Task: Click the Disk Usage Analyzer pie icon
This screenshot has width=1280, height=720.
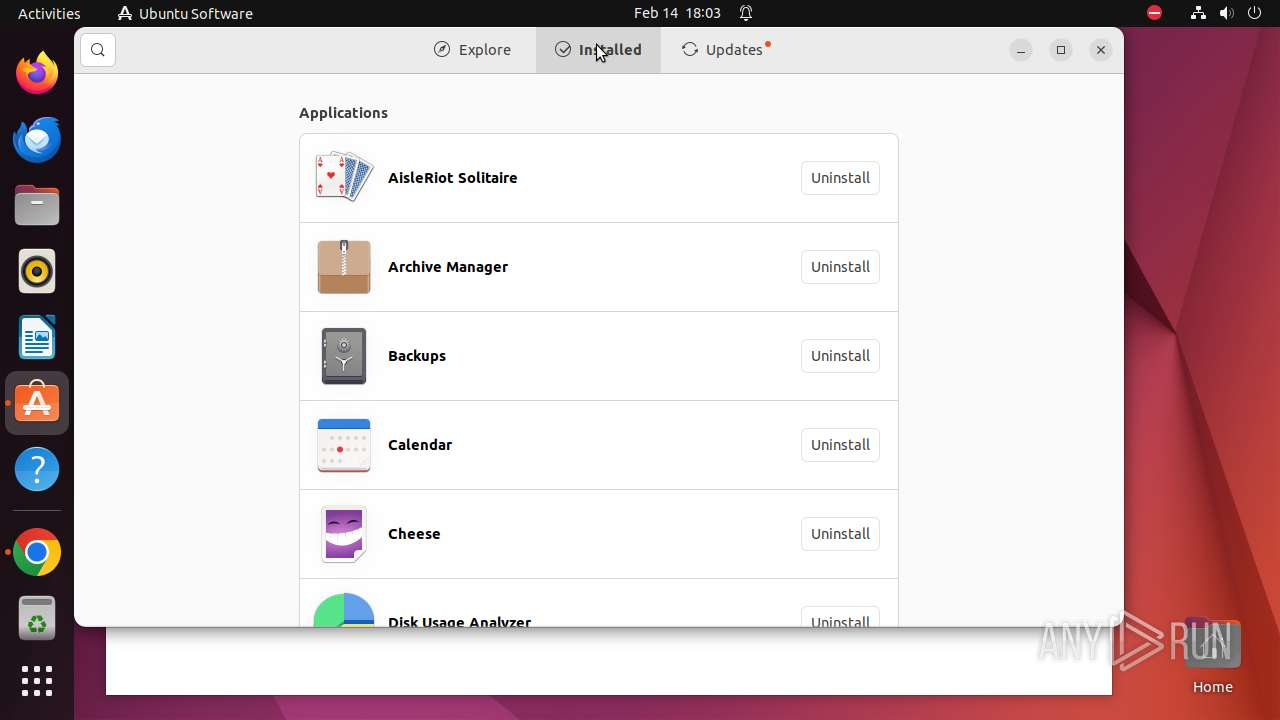Action: click(344, 610)
